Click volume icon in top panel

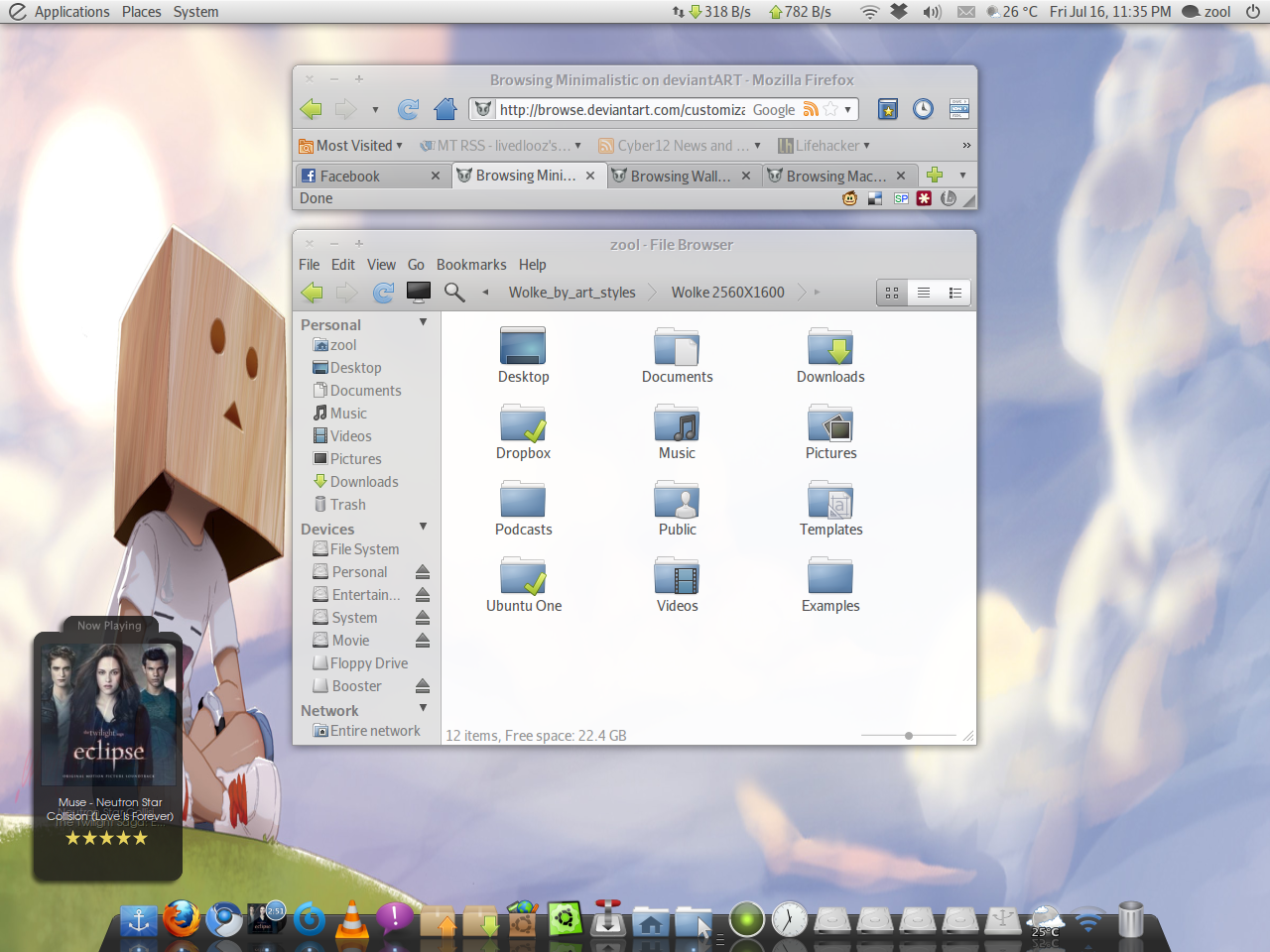coord(932,12)
